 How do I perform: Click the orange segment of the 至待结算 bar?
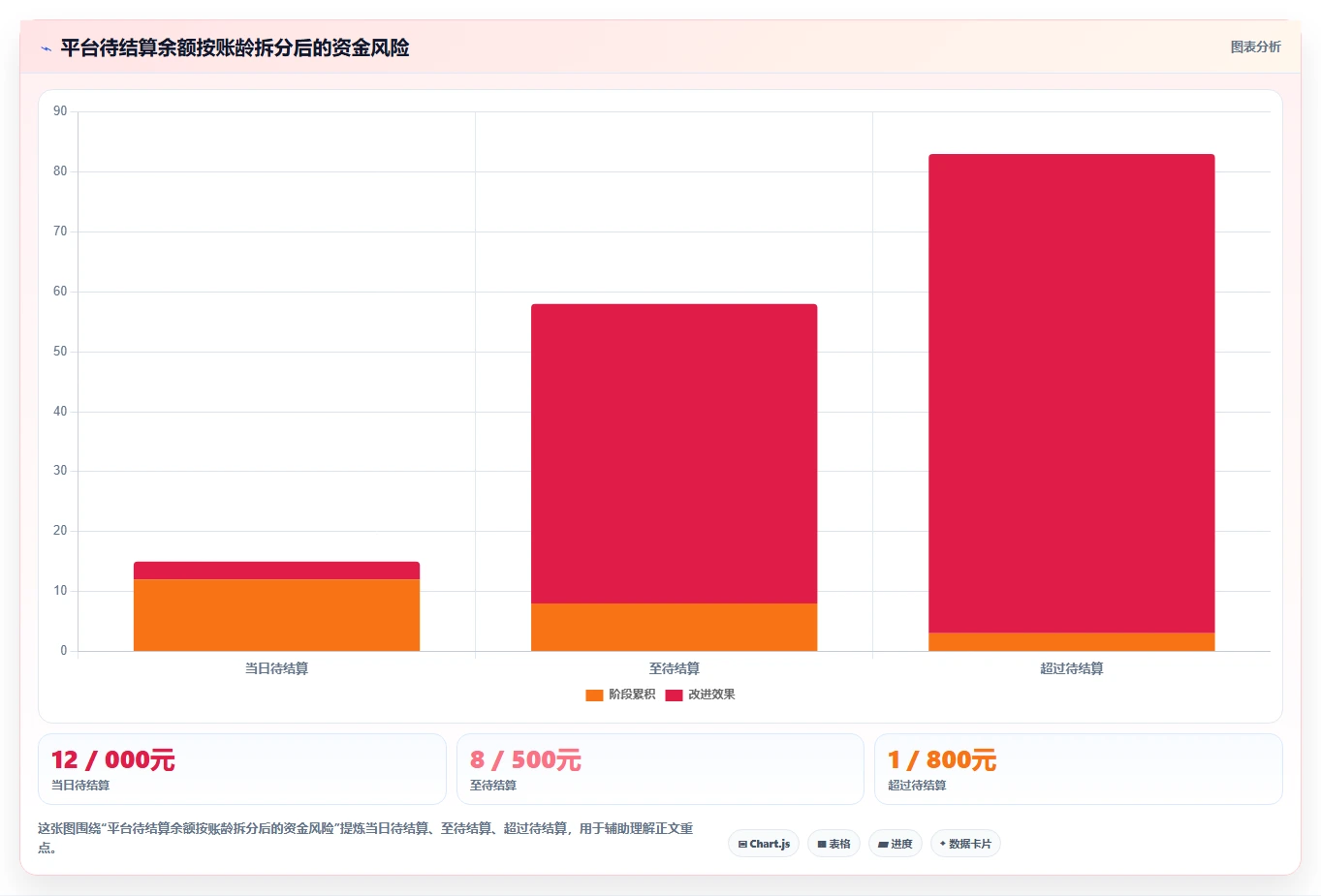[x=674, y=627]
